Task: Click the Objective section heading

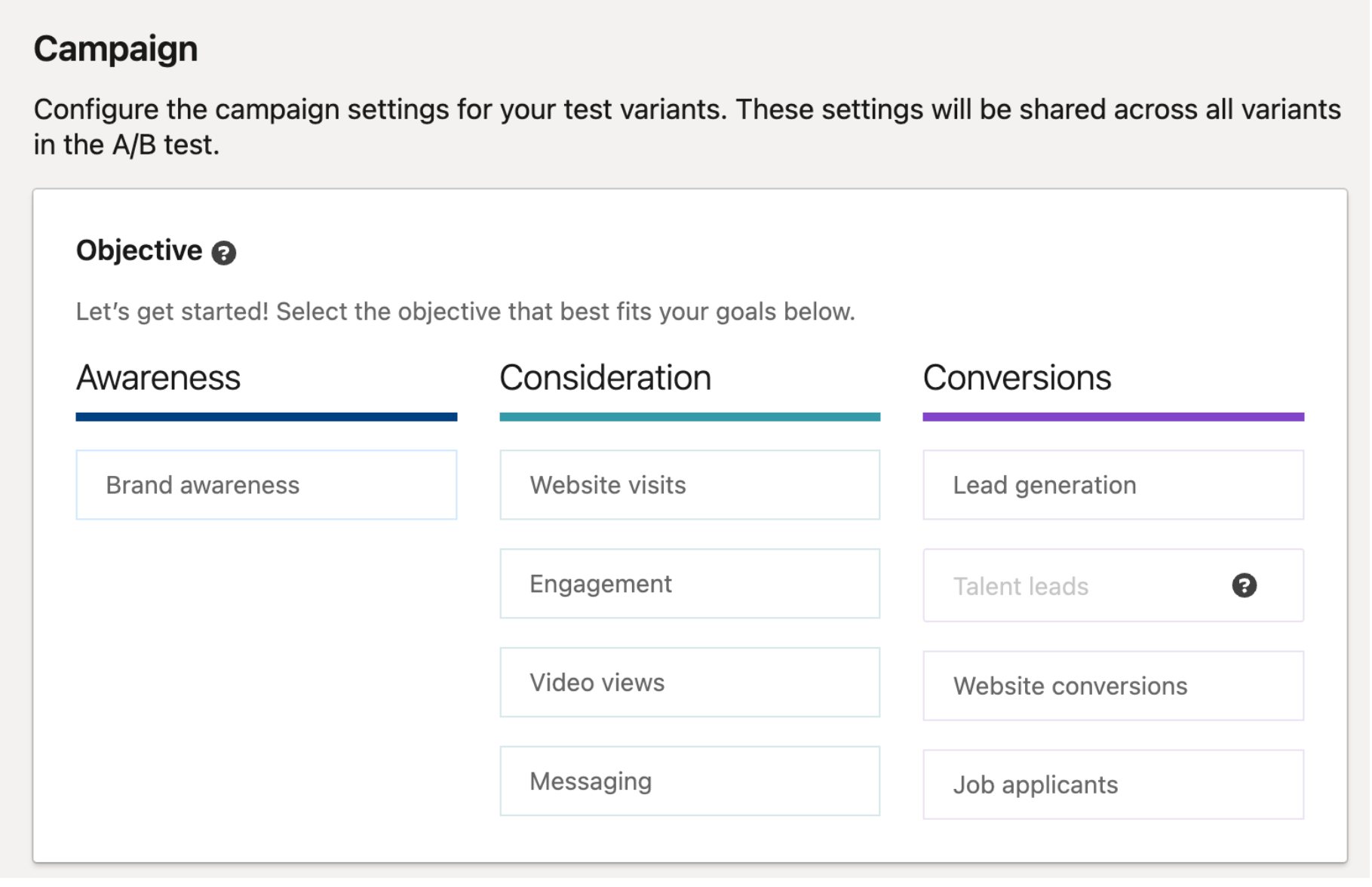Action: [139, 250]
